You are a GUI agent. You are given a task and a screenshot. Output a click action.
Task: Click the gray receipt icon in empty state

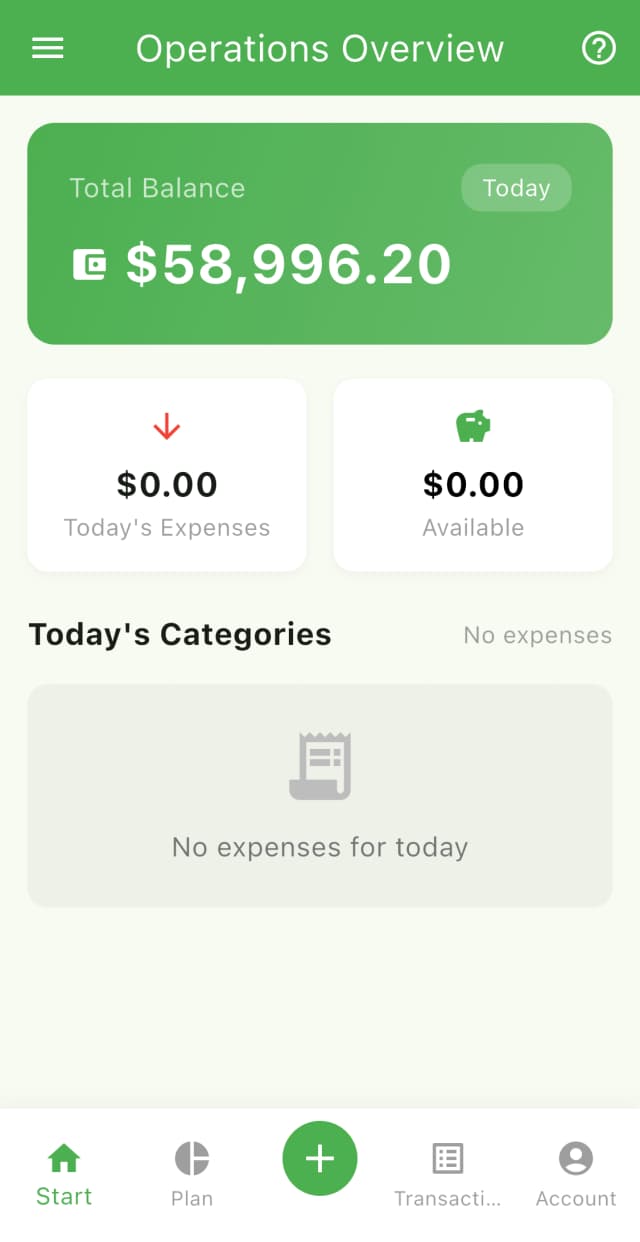tap(319, 764)
